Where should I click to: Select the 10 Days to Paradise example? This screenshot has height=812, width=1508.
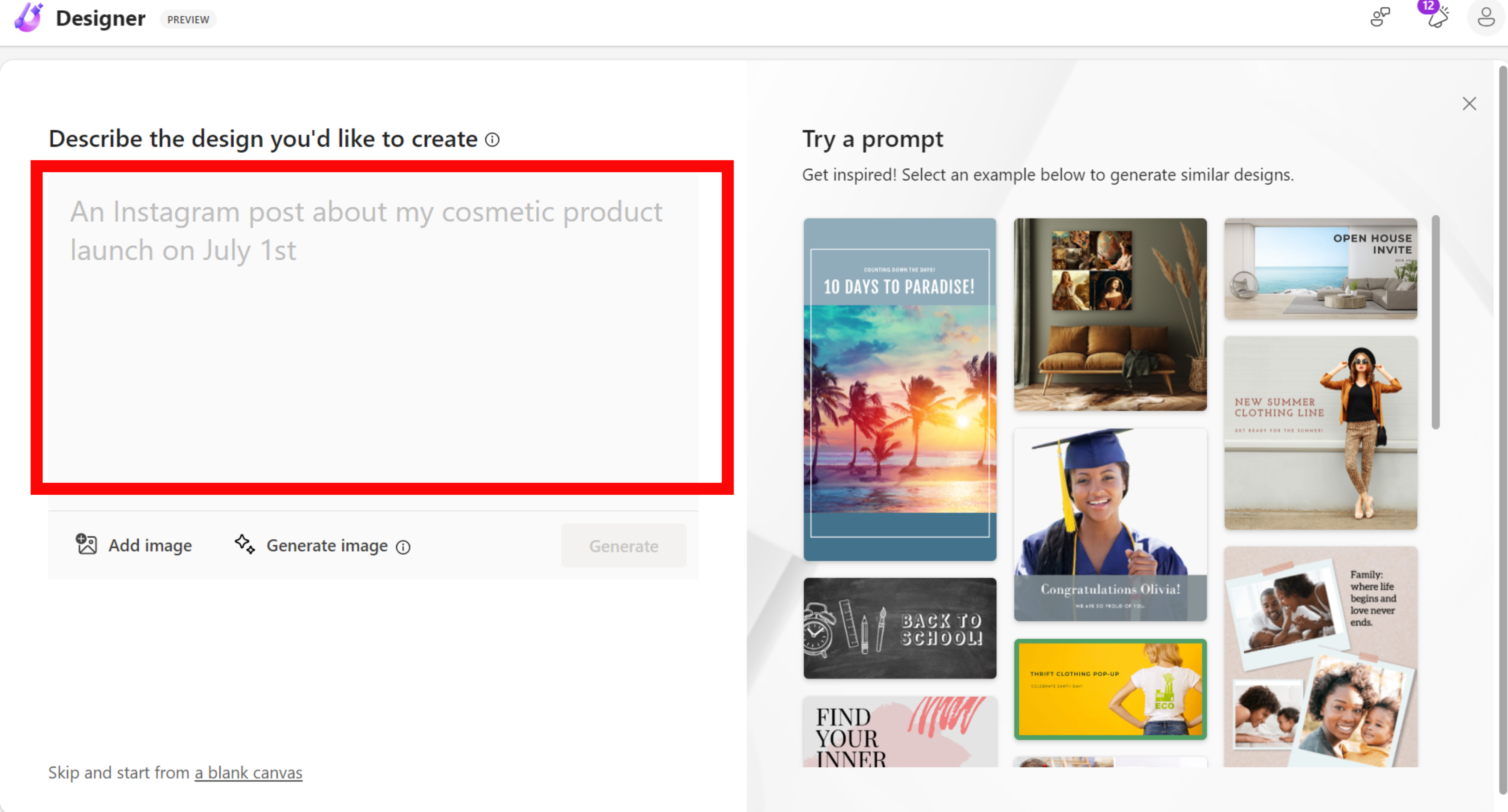900,389
